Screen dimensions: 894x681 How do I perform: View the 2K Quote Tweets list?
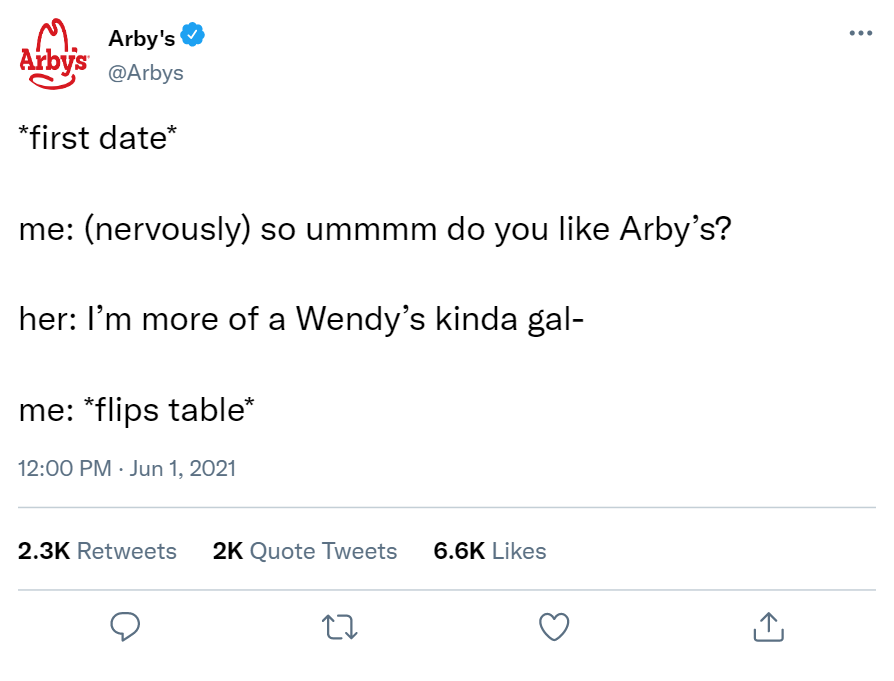[305, 551]
